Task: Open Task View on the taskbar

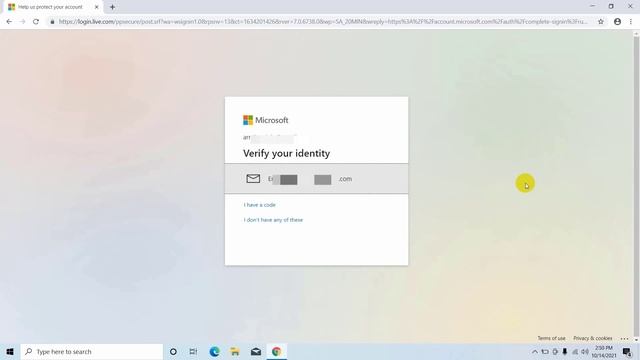Action: pyautogui.click(x=193, y=351)
